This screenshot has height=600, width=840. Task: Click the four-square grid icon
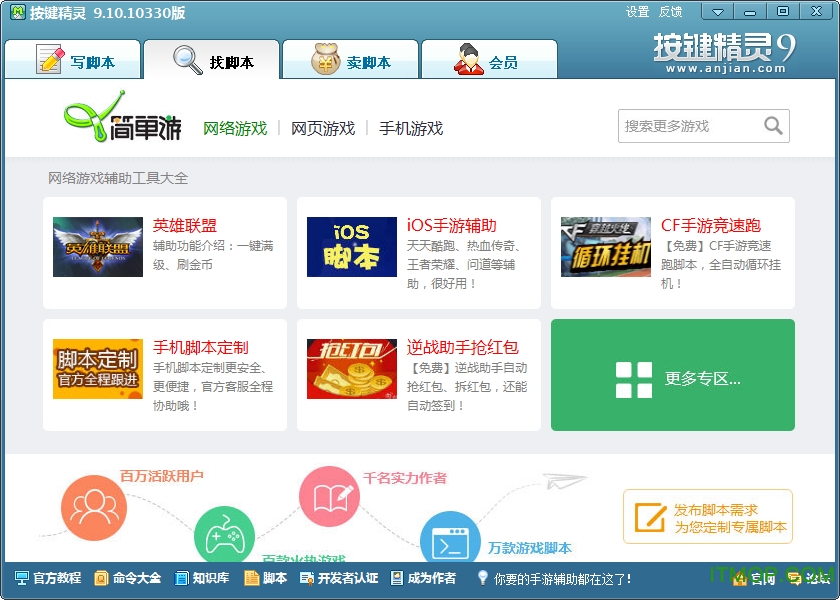(x=634, y=380)
